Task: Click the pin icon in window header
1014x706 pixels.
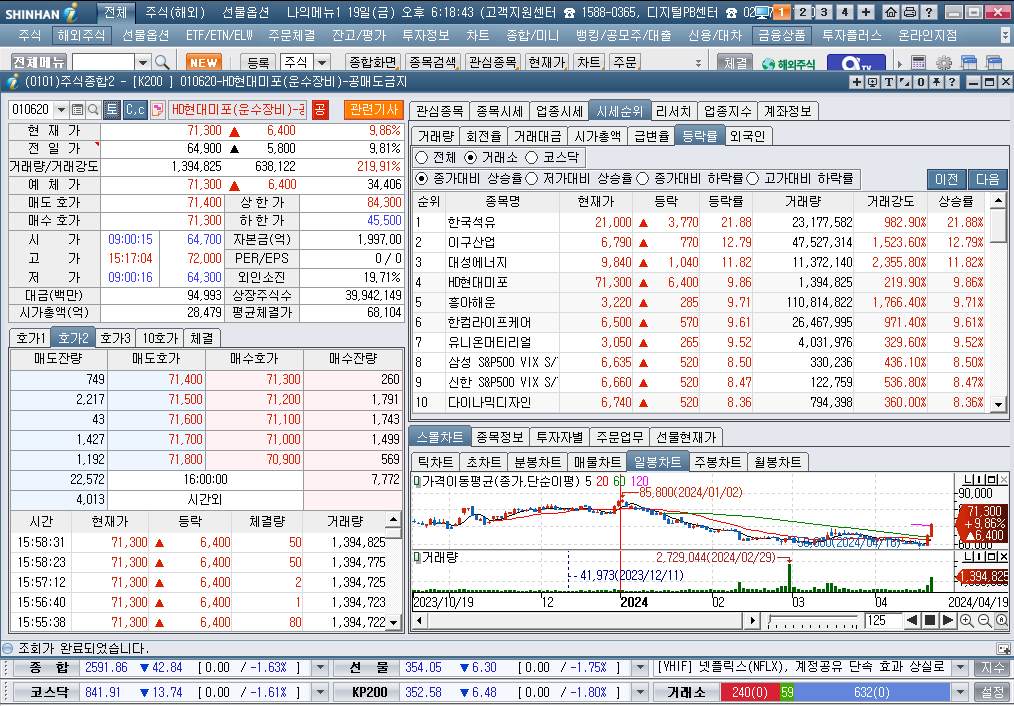Action: pos(936,82)
